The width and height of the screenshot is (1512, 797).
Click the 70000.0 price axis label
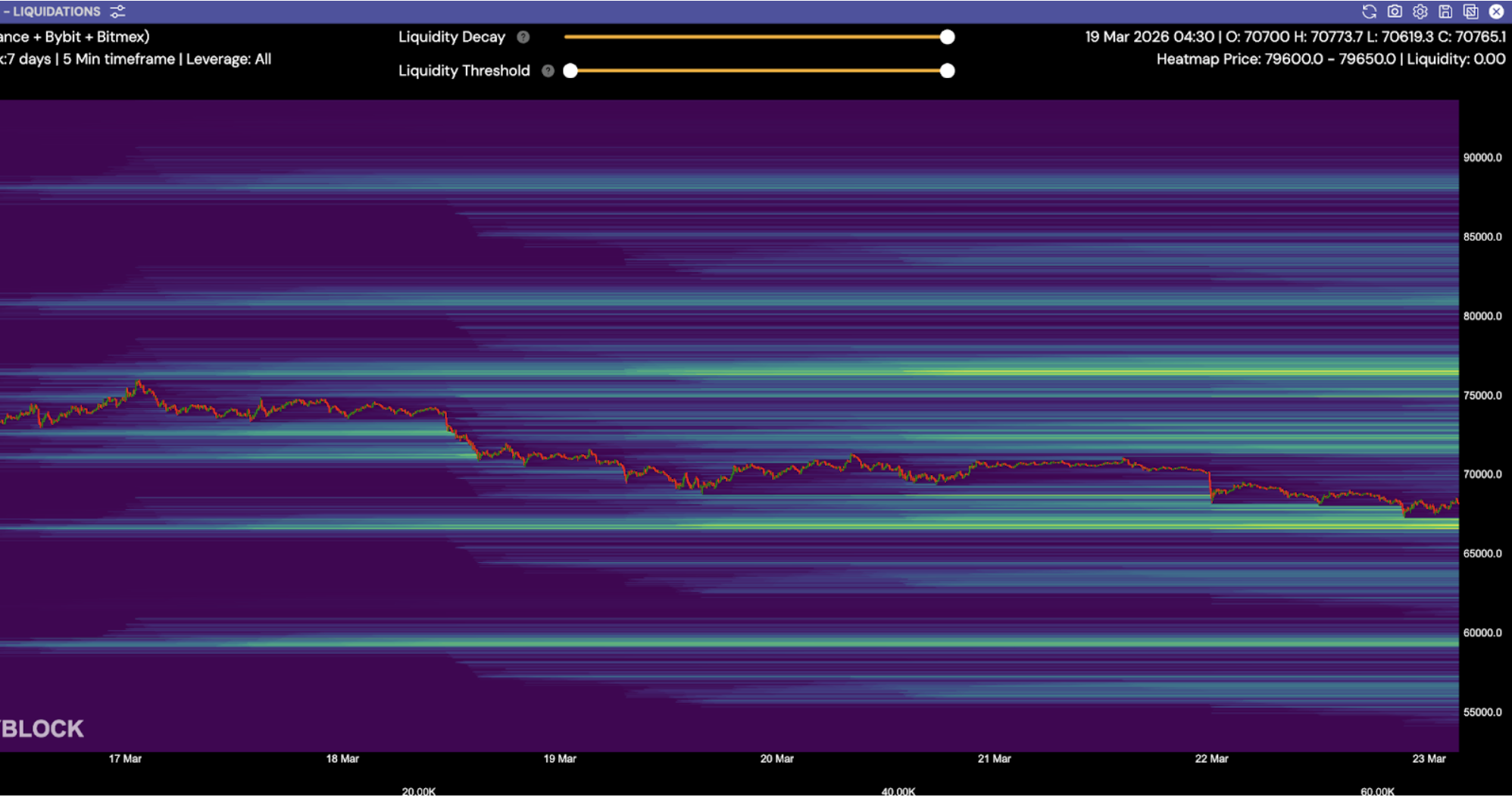(1482, 474)
